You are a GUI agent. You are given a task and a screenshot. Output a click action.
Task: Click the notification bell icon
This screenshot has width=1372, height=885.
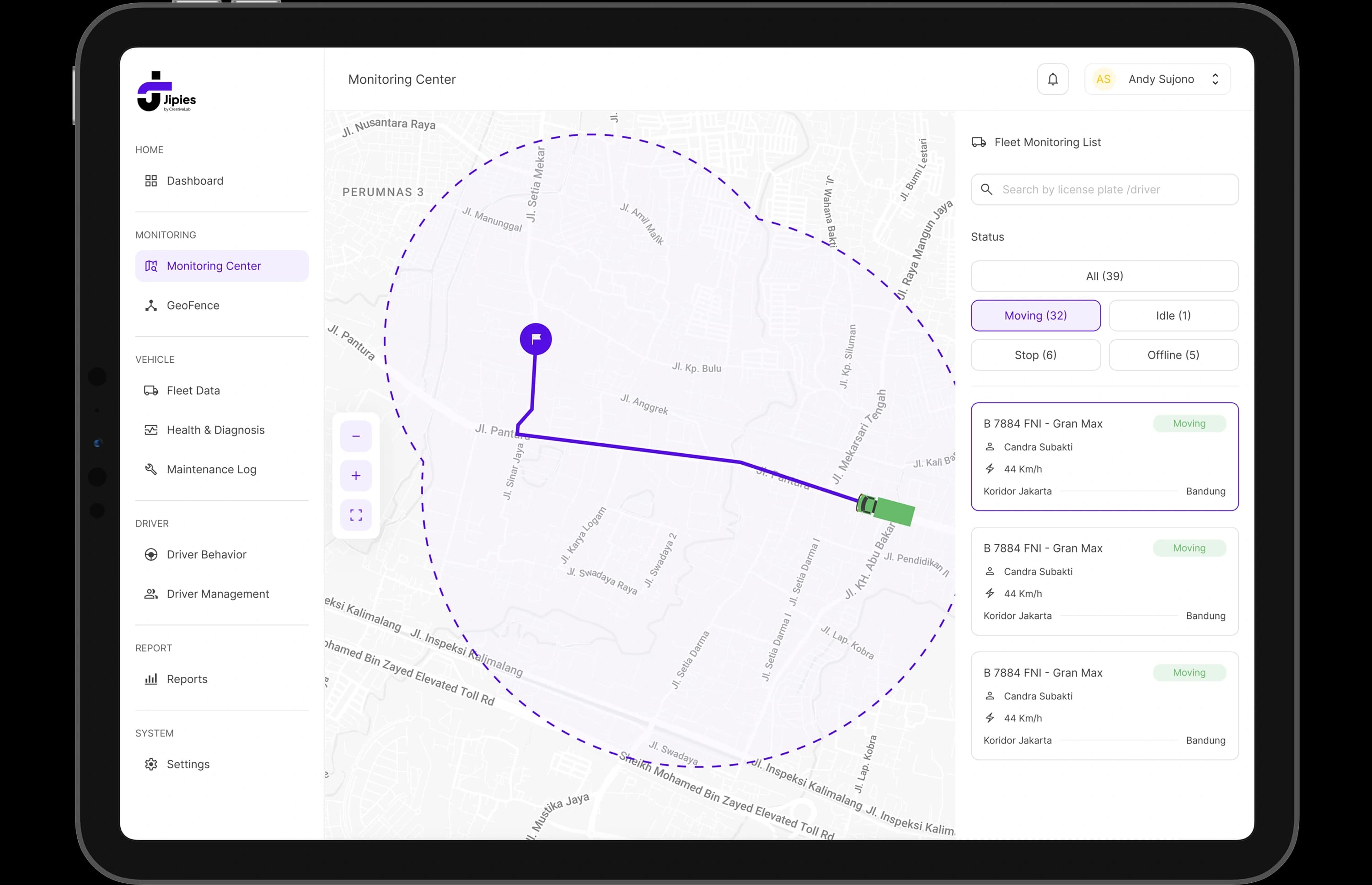(1053, 79)
